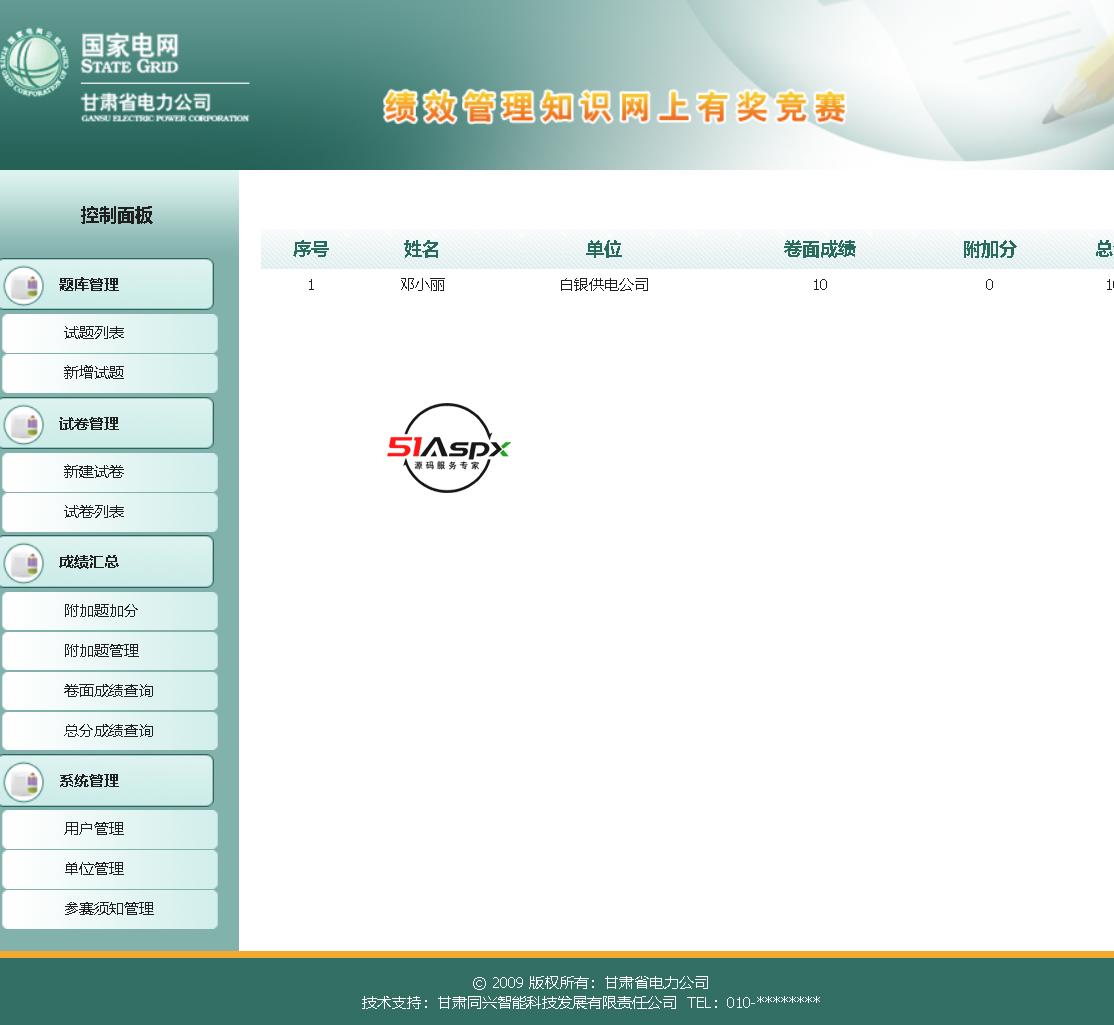Open the 试卷列表 menu entry
Screen dimensions: 1114x1025
pyautogui.click(x=94, y=512)
